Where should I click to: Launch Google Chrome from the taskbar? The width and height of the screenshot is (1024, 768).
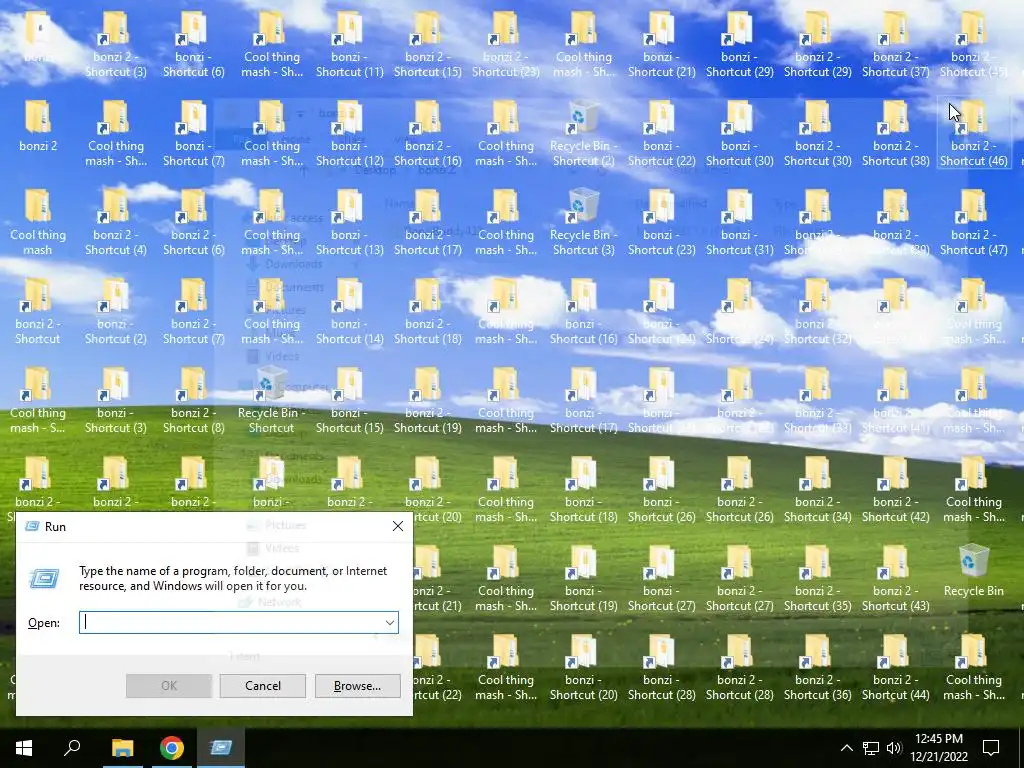(172, 748)
